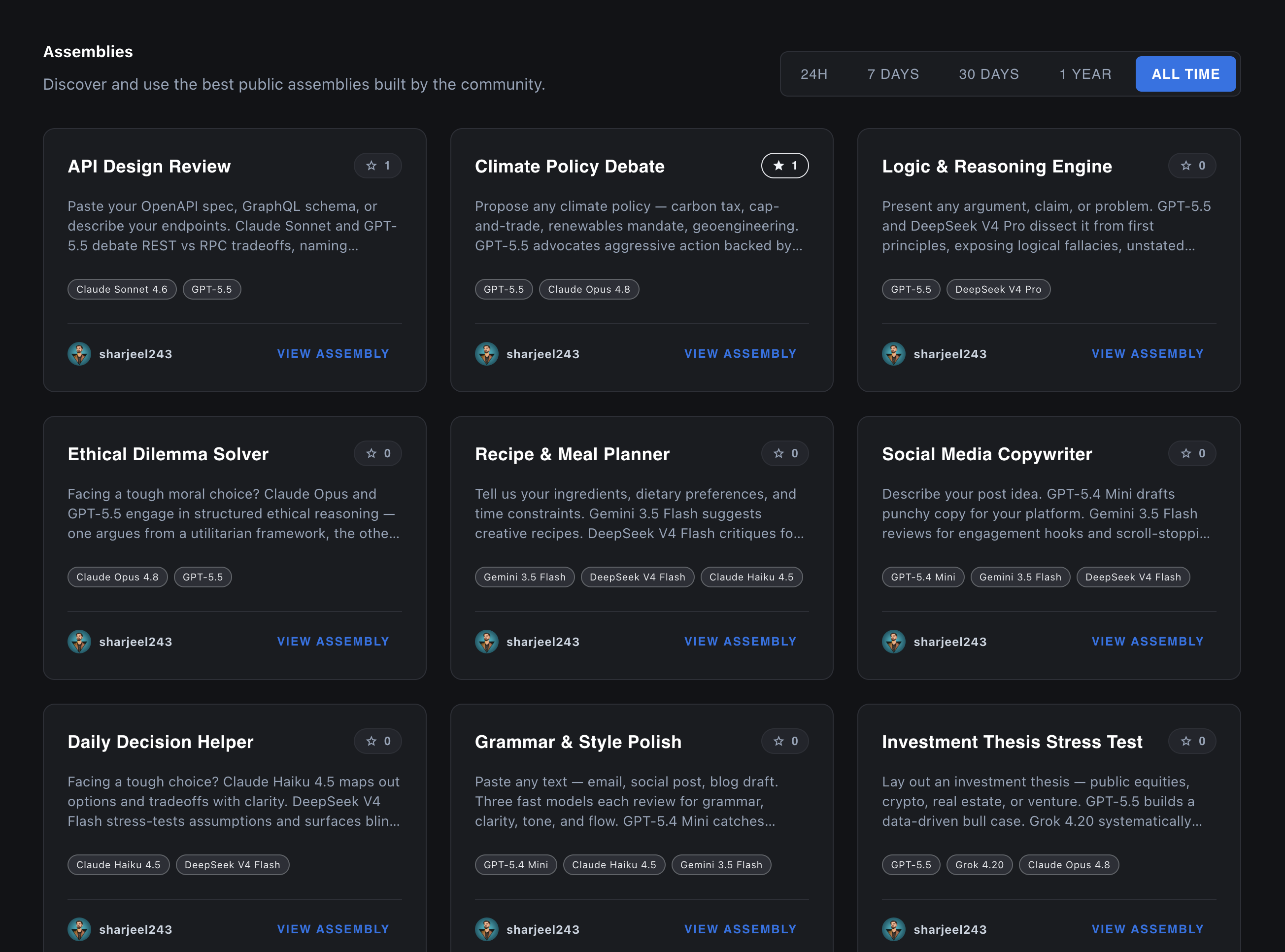This screenshot has height=952, width=1285.
Task: Click username sharjeel243 on Ethical Dilemma Solver
Action: [135, 642]
